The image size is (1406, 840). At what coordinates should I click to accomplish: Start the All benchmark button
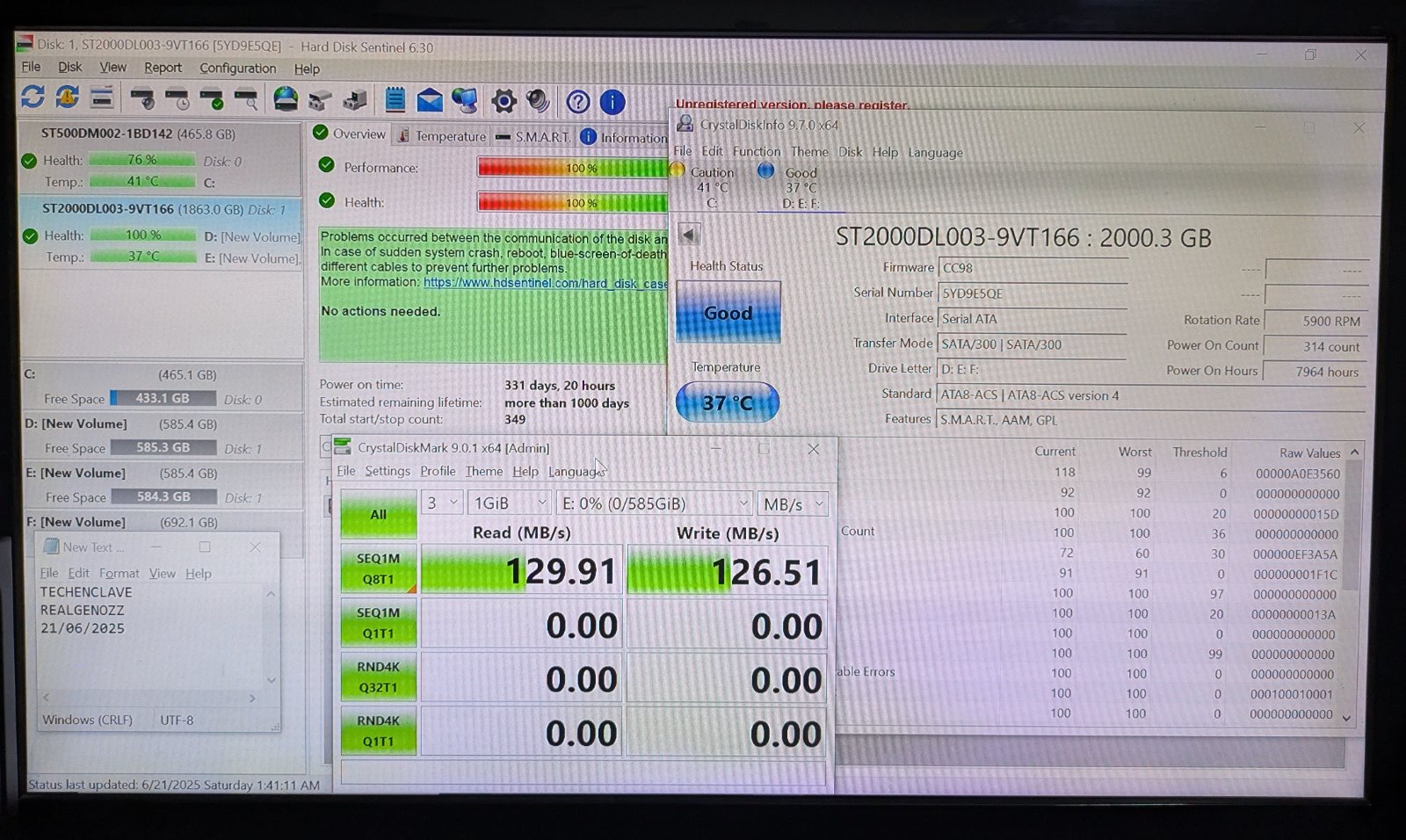379,514
